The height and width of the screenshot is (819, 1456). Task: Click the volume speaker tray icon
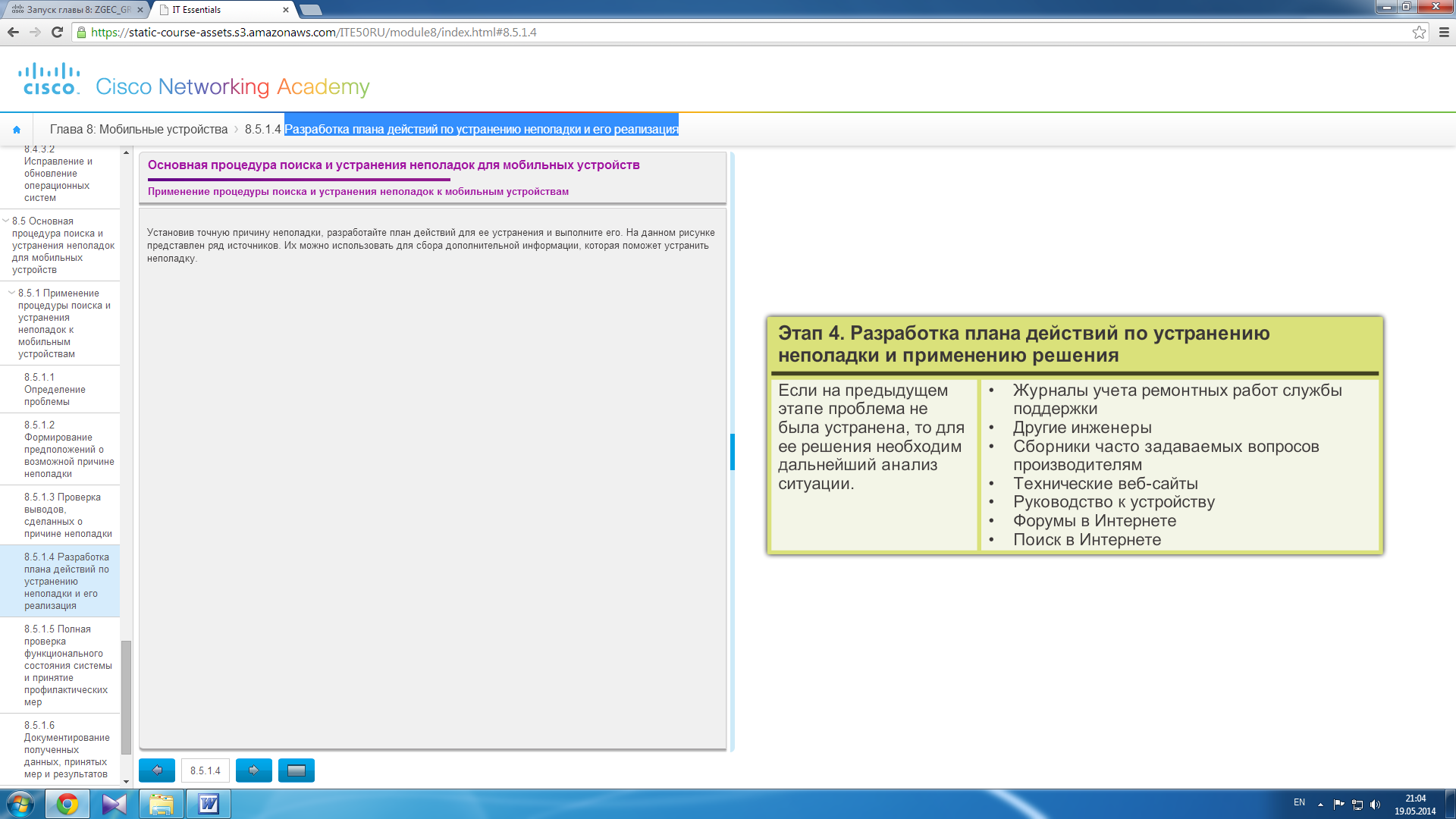click(1376, 804)
